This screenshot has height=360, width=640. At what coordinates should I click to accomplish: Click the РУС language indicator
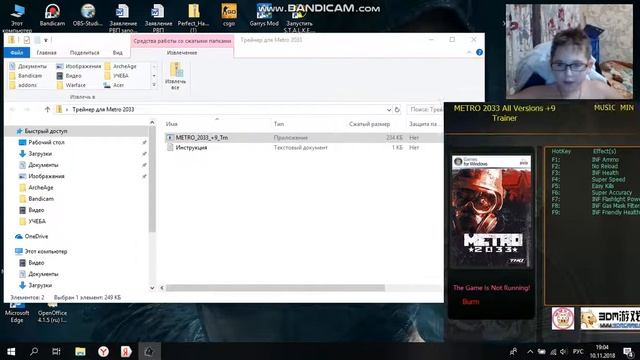578,352
